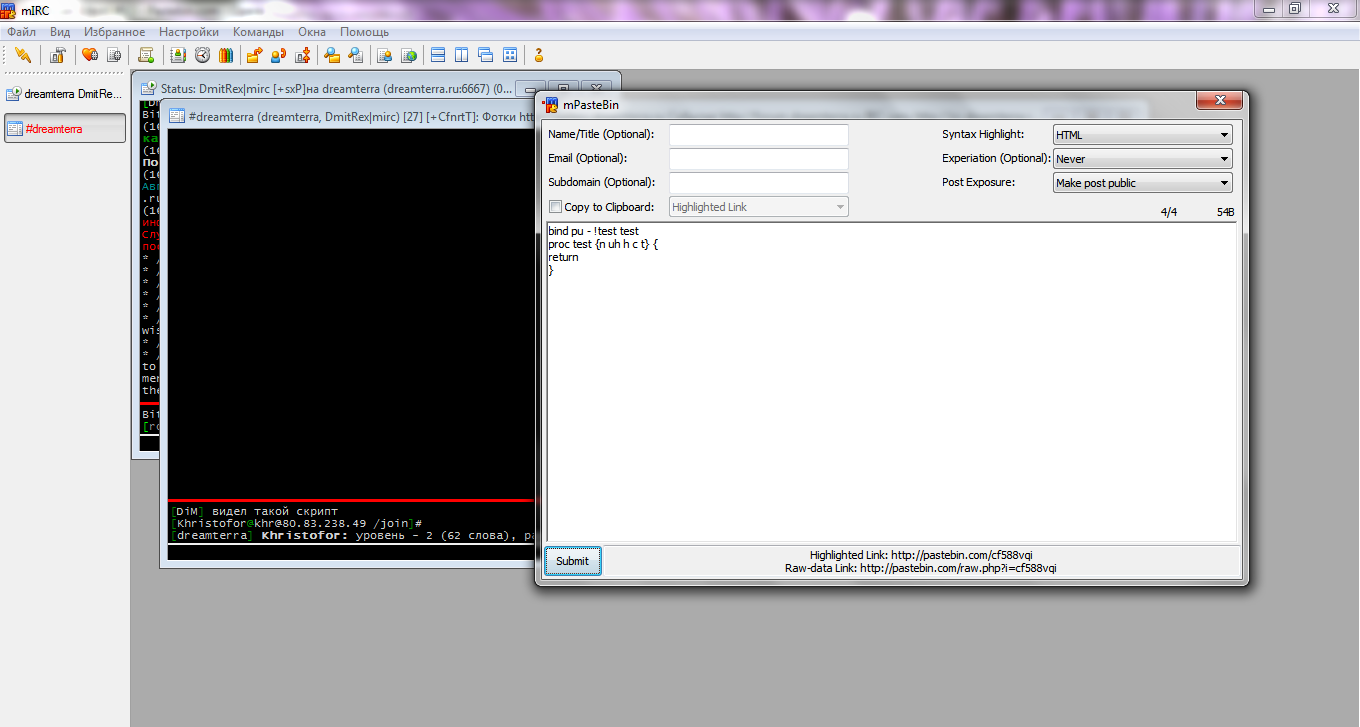Viewport: 1360px width, 727px height.
Task: Click the '4/4' line counter
Action: pos(1168,212)
